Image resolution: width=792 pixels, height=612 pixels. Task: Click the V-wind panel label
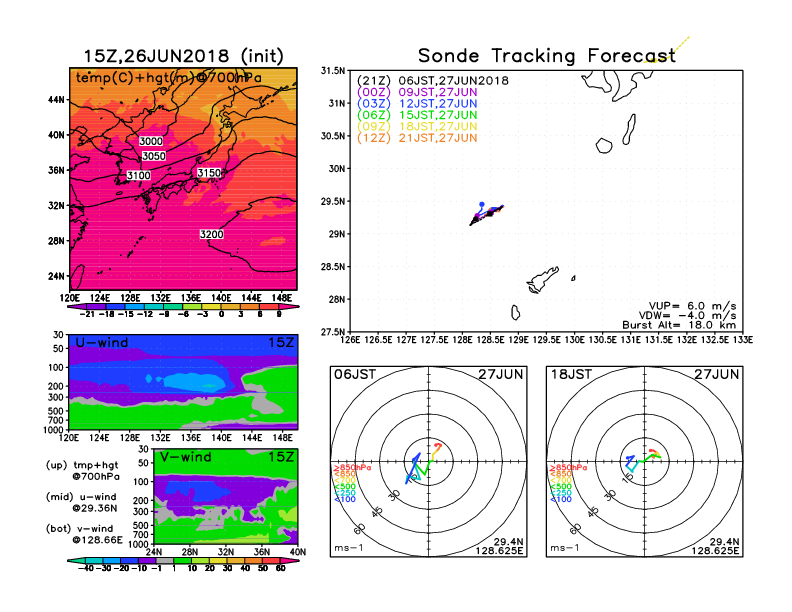(x=187, y=457)
